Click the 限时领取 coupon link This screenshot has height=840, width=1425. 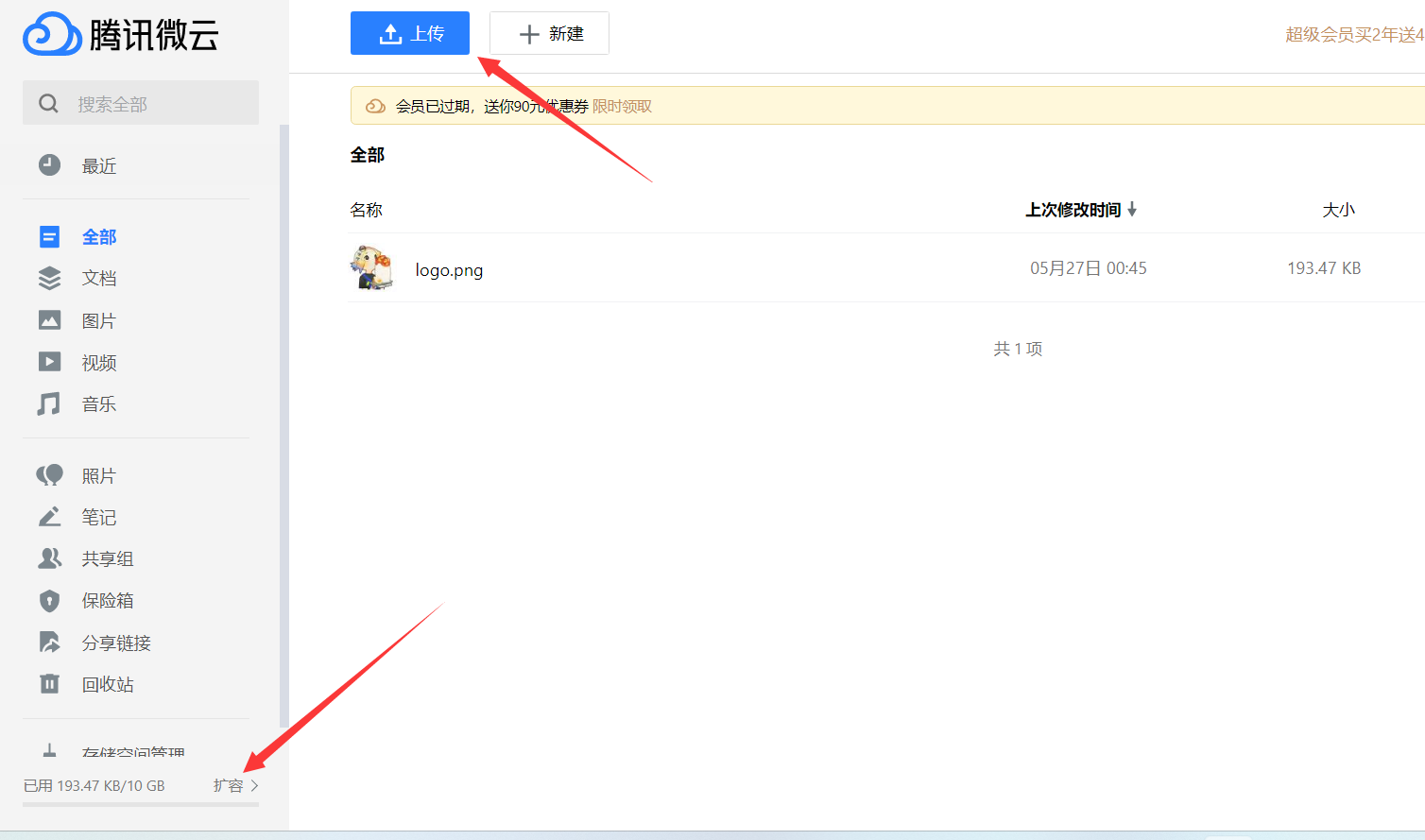coord(624,106)
